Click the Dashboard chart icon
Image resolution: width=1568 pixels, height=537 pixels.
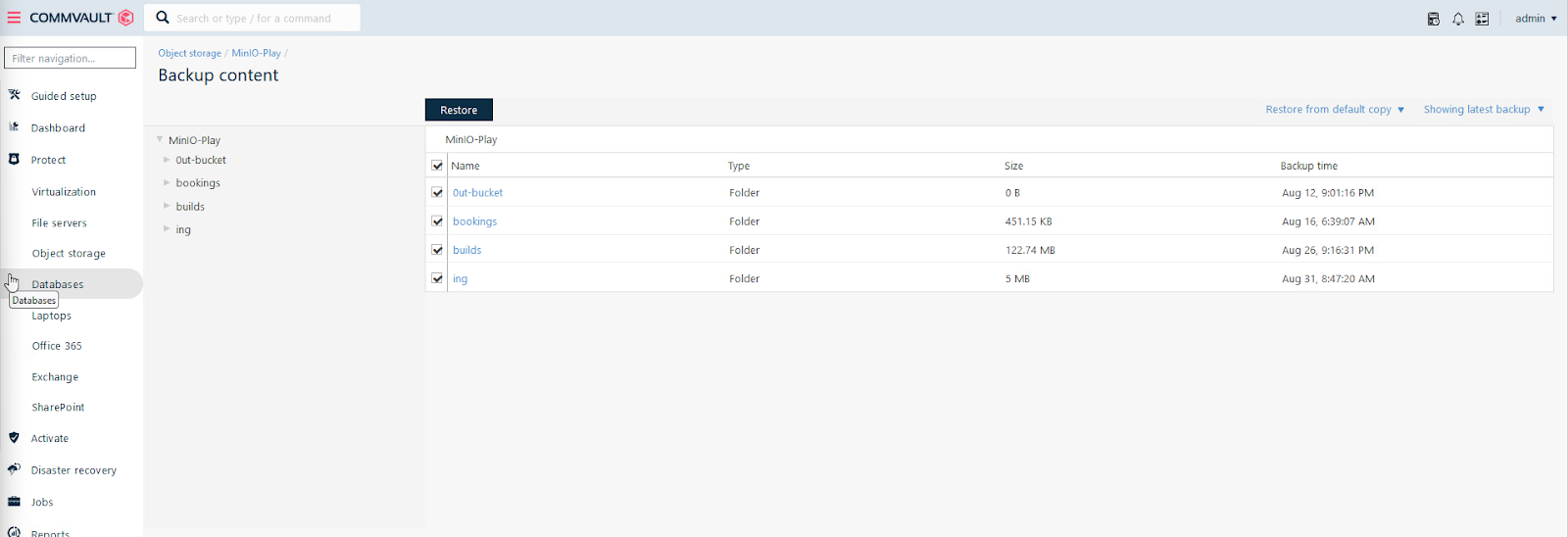point(14,127)
